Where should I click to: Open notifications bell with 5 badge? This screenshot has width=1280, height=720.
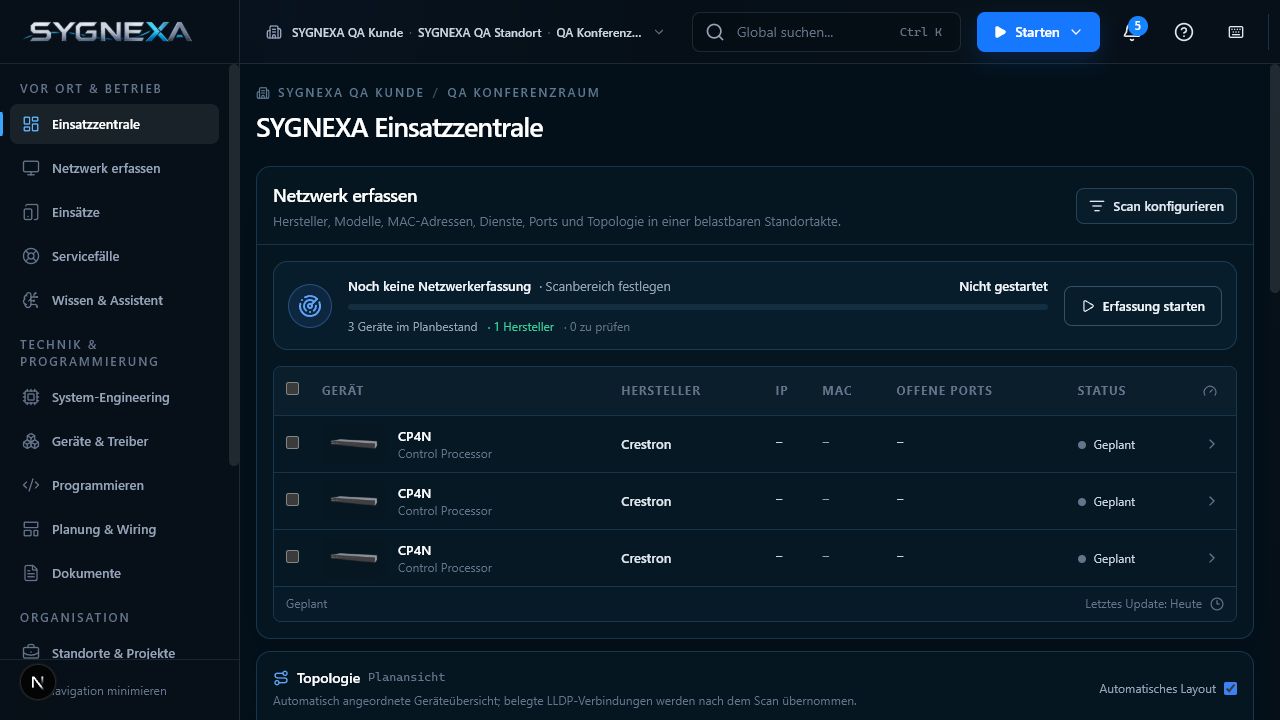pyautogui.click(x=1132, y=31)
